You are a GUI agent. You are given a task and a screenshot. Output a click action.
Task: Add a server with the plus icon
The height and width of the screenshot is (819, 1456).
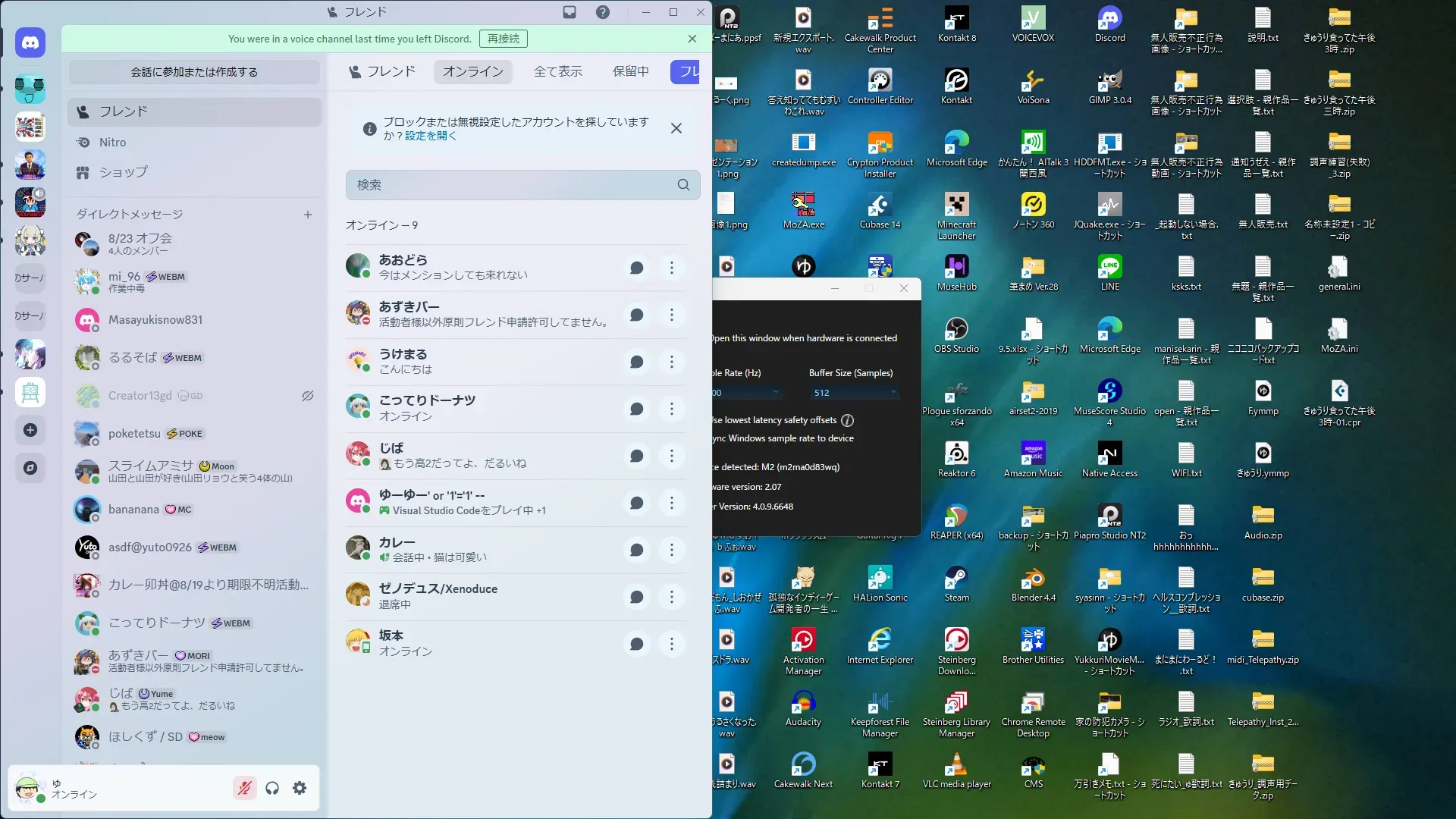coord(30,430)
